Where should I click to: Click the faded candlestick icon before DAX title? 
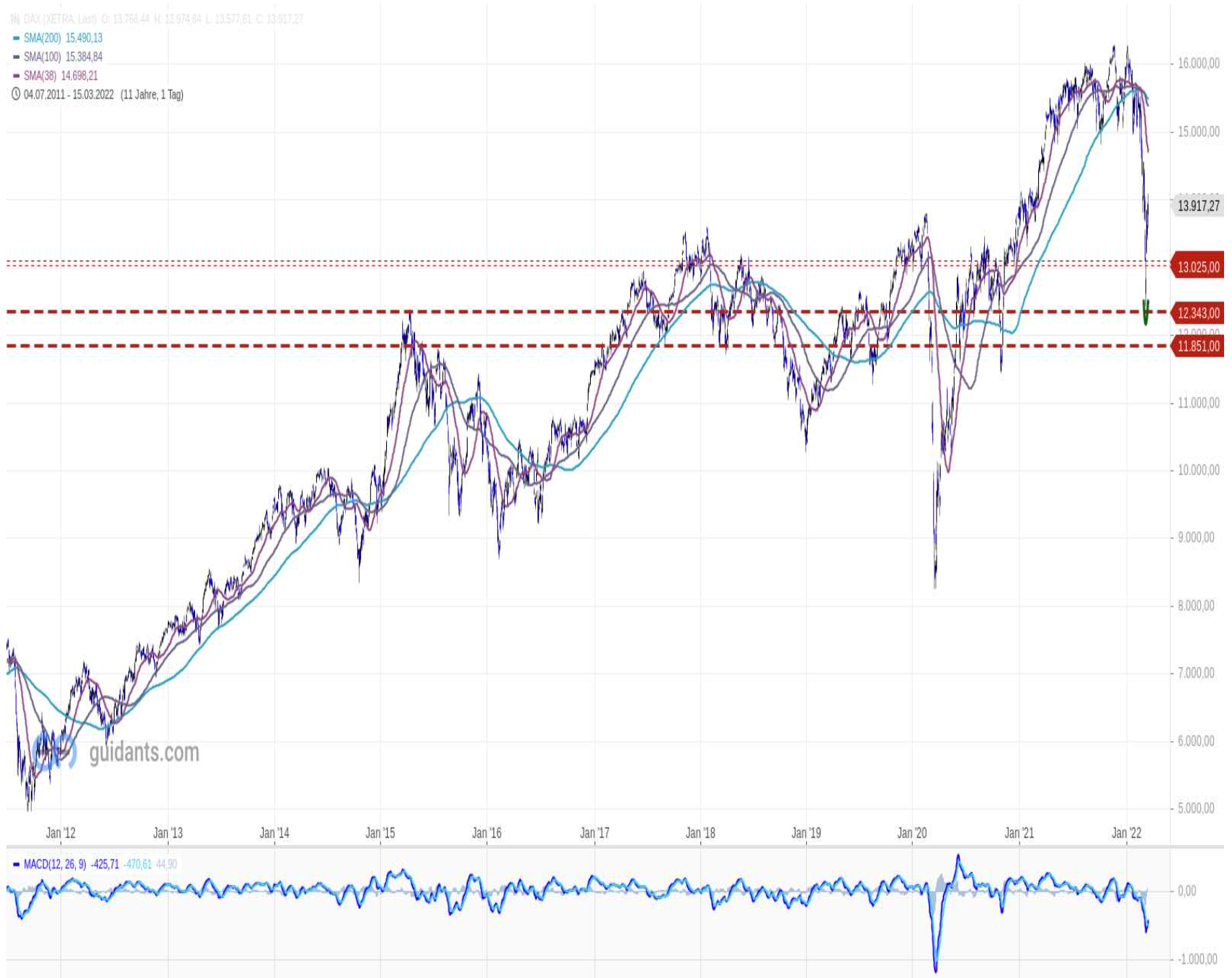(x=15, y=19)
